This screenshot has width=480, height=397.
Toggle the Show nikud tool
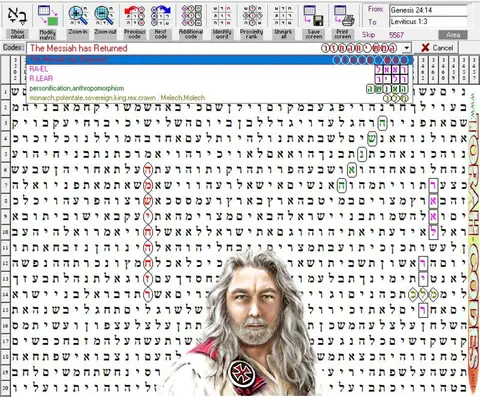pos(17,21)
